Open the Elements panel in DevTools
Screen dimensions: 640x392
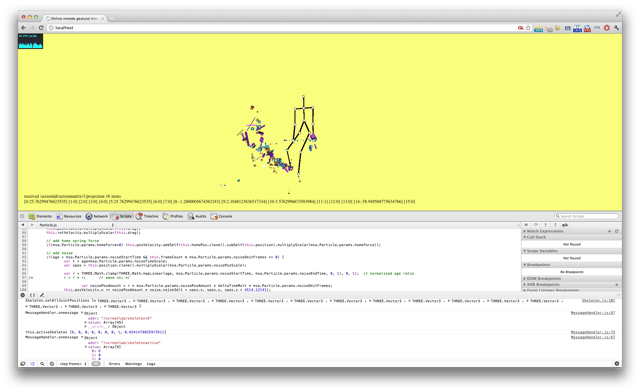40,216
